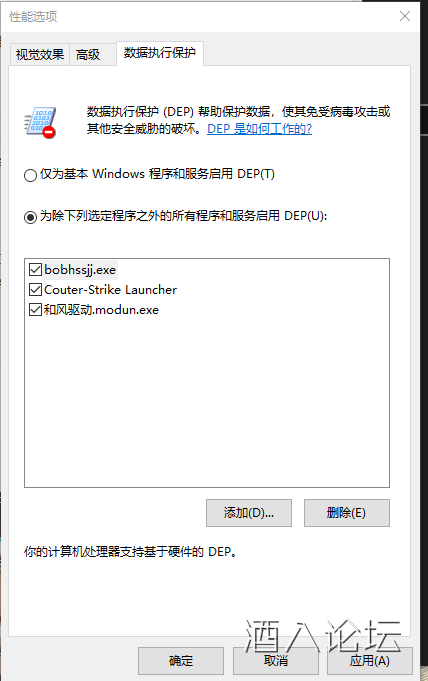Viewport: 428px width, 681px height.
Task: Confirm with the 确定 button
Action: [x=181, y=661]
